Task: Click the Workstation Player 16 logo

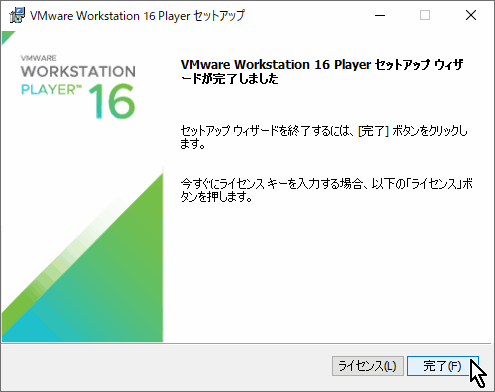Action: tap(78, 87)
